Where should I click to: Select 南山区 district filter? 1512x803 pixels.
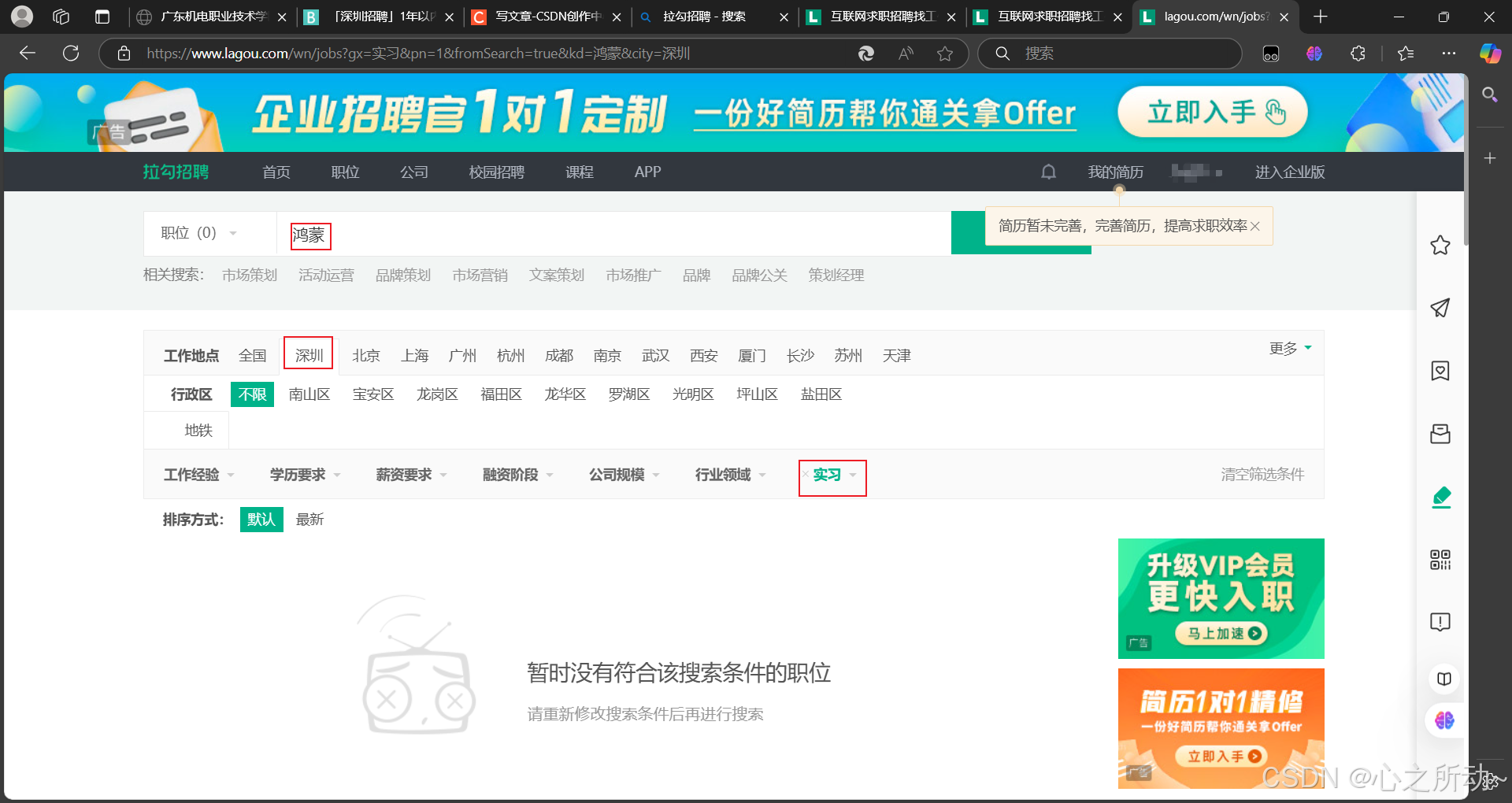(309, 394)
